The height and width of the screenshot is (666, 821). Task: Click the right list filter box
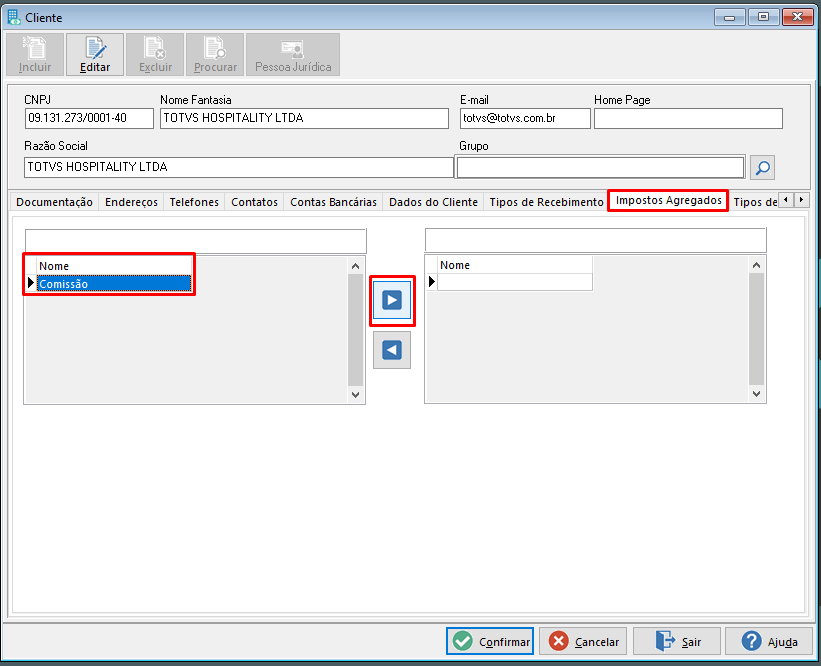[x=596, y=240]
